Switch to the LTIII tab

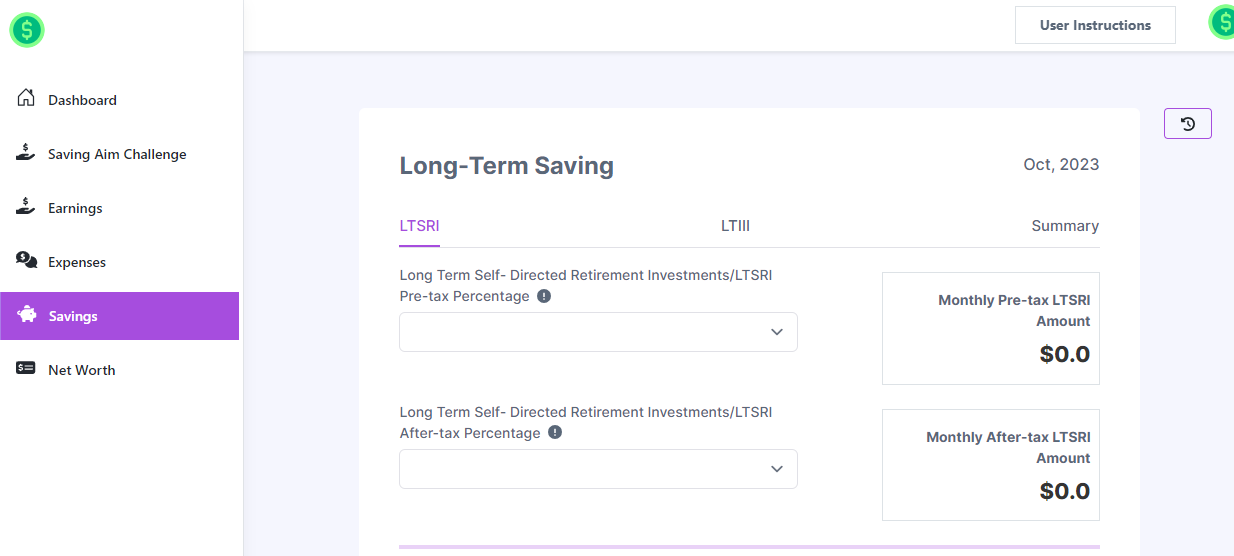[735, 226]
